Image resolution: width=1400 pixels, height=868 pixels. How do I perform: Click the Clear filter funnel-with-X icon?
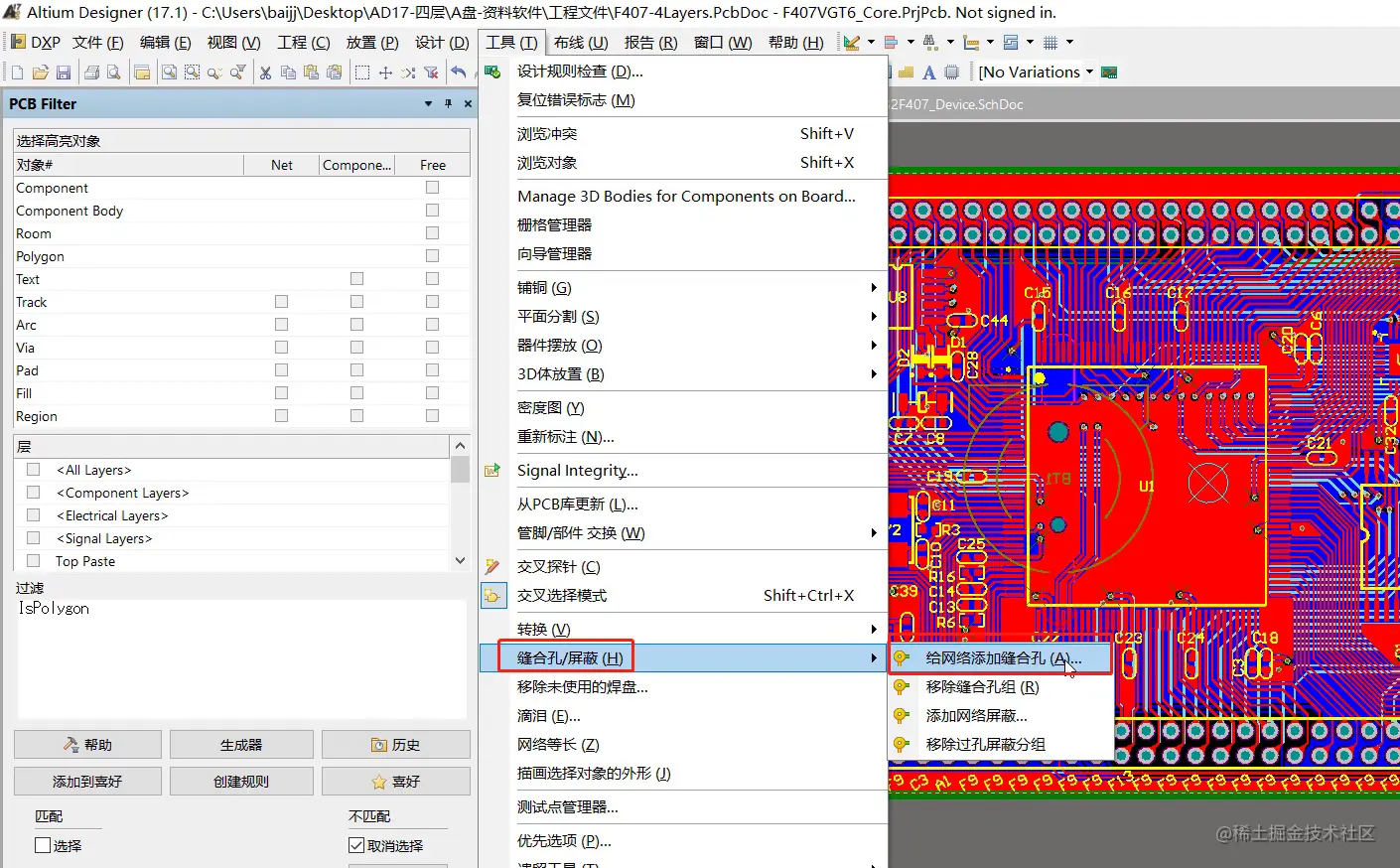coord(431,72)
